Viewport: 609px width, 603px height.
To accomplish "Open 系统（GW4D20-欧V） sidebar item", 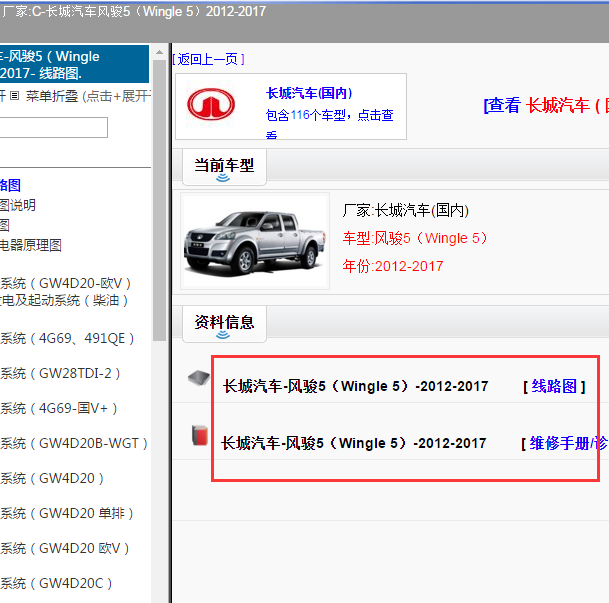I will coord(65,283).
